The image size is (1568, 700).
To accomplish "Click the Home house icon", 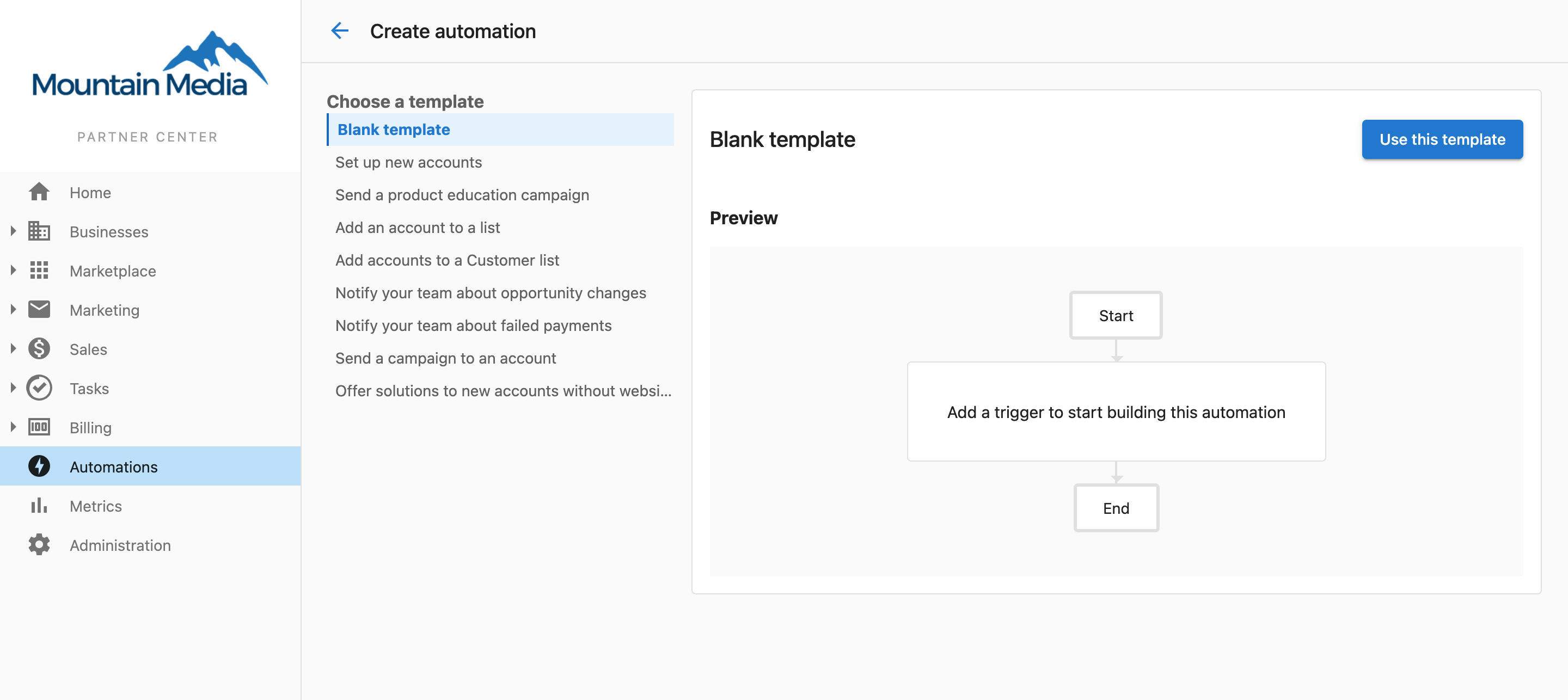I will coord(39,192).
